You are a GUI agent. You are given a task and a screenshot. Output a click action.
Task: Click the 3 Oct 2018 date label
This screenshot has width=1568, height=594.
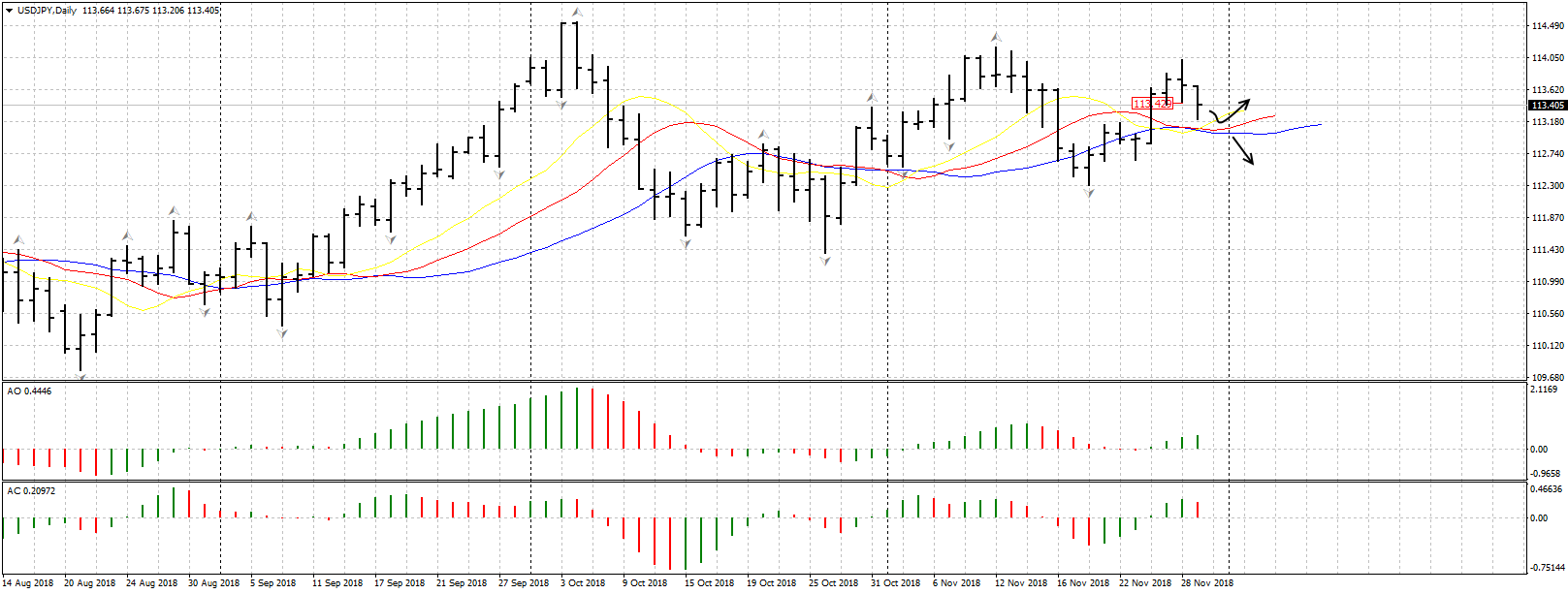pos(583,583)
